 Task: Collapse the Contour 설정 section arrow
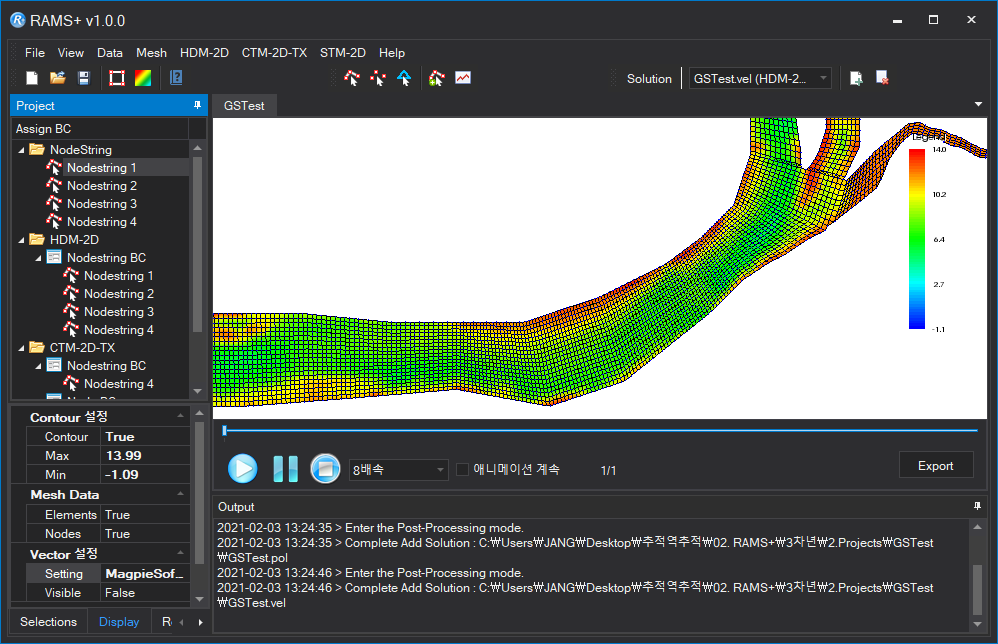(181, 416)
